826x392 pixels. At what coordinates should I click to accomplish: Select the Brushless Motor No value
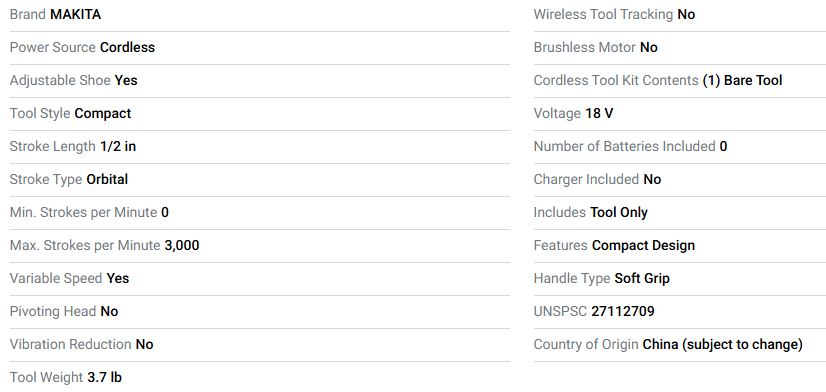pyautogui.click(x=648, y=47)
